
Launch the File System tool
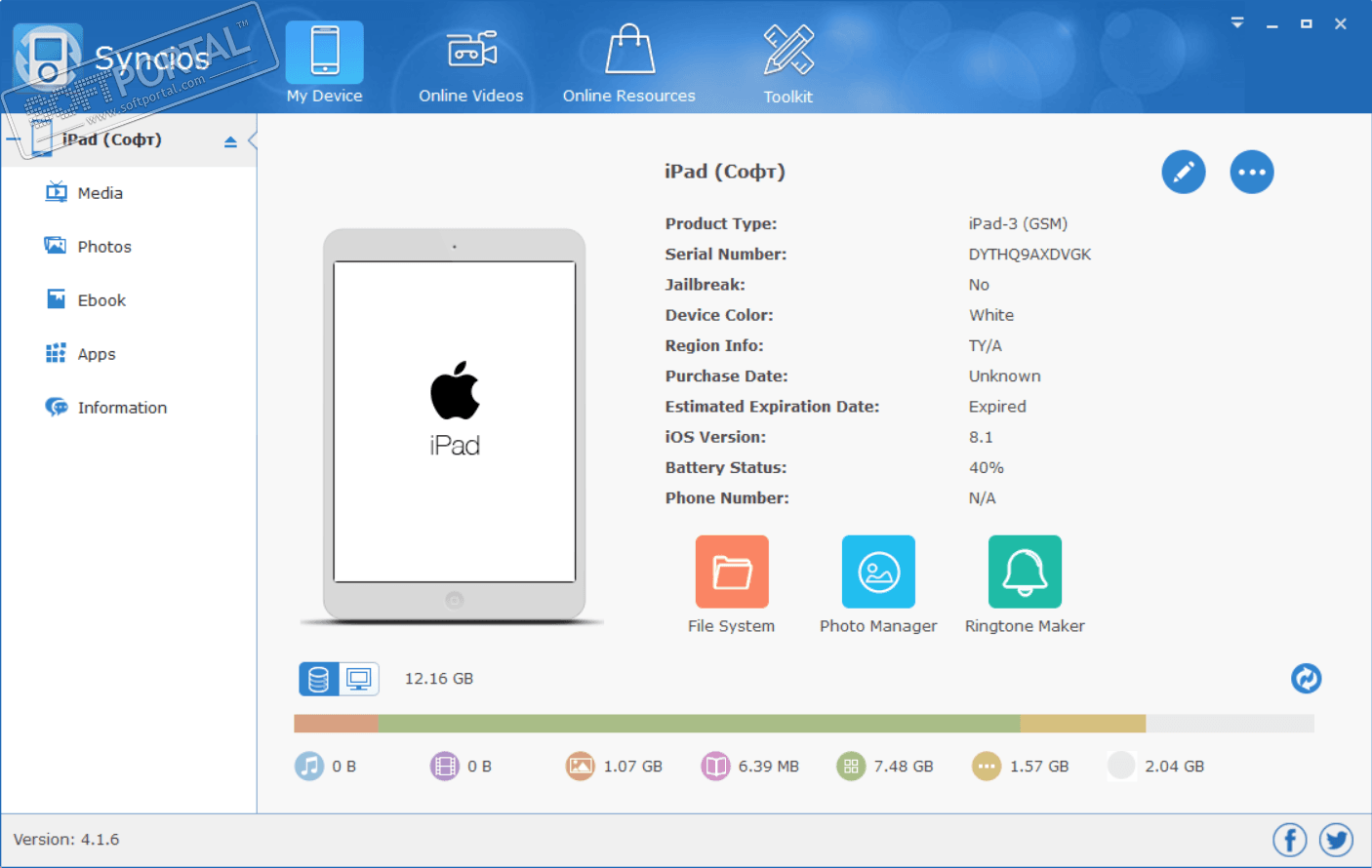click(x=732, y=585)
